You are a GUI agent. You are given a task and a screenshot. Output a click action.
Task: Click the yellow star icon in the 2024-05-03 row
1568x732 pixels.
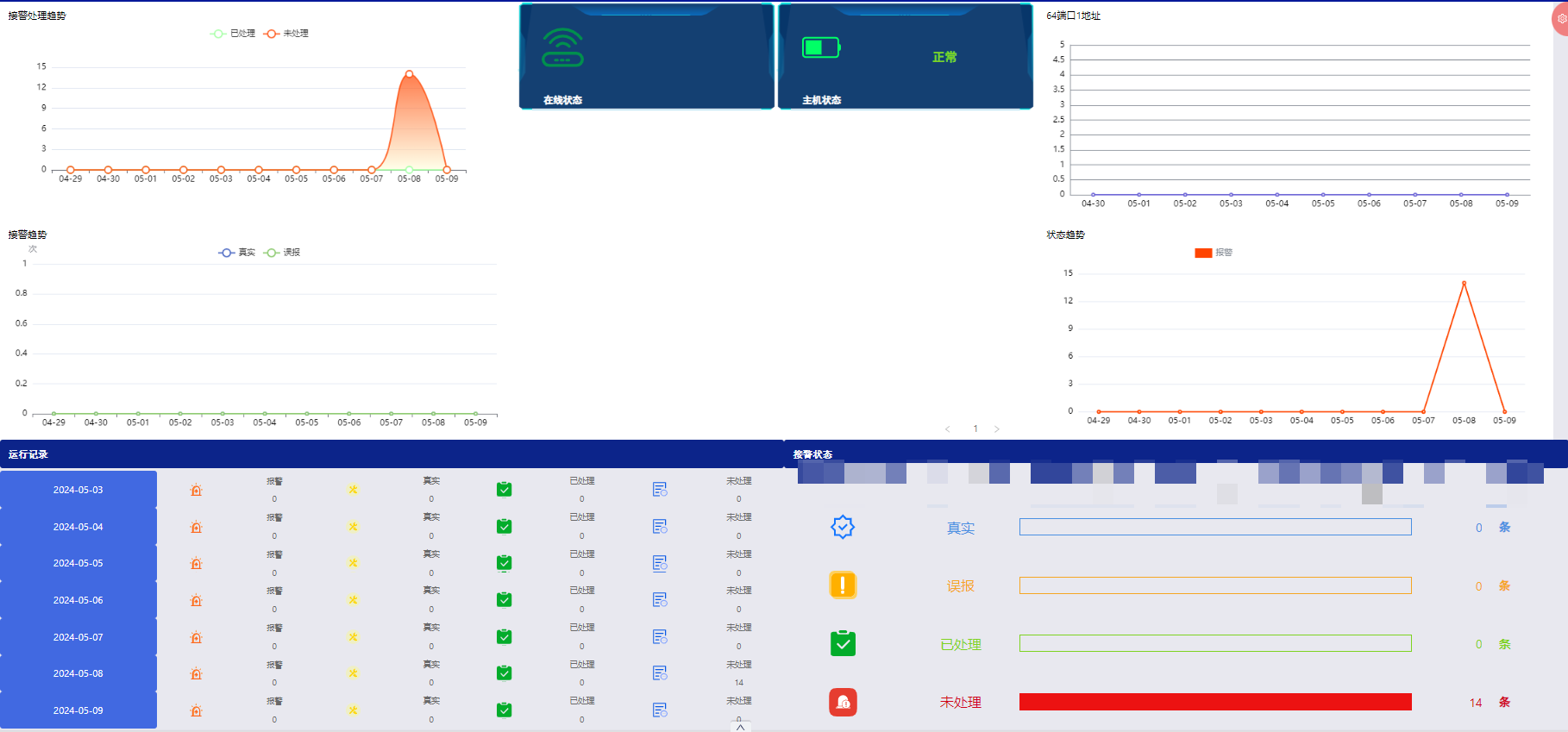click(353, 490)
